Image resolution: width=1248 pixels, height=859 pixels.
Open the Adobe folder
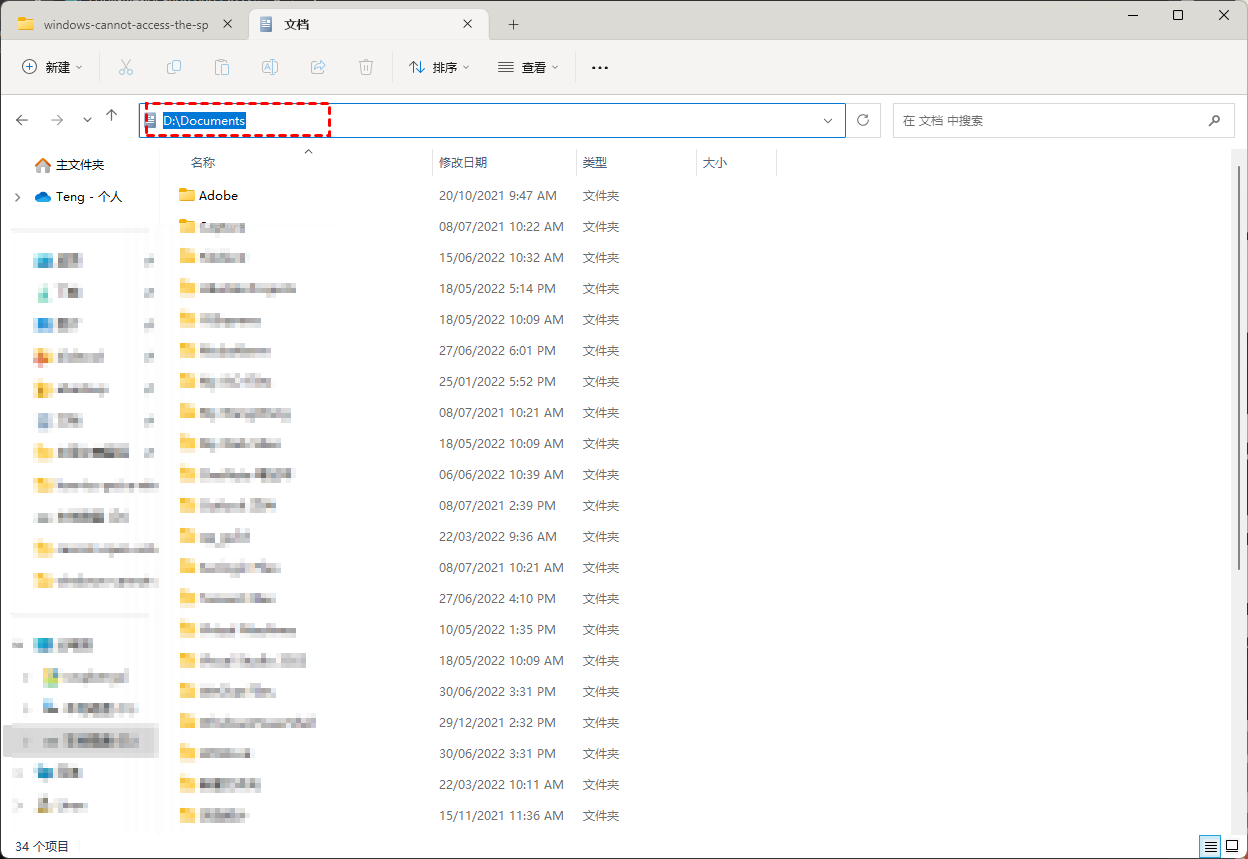click(218, 195)
